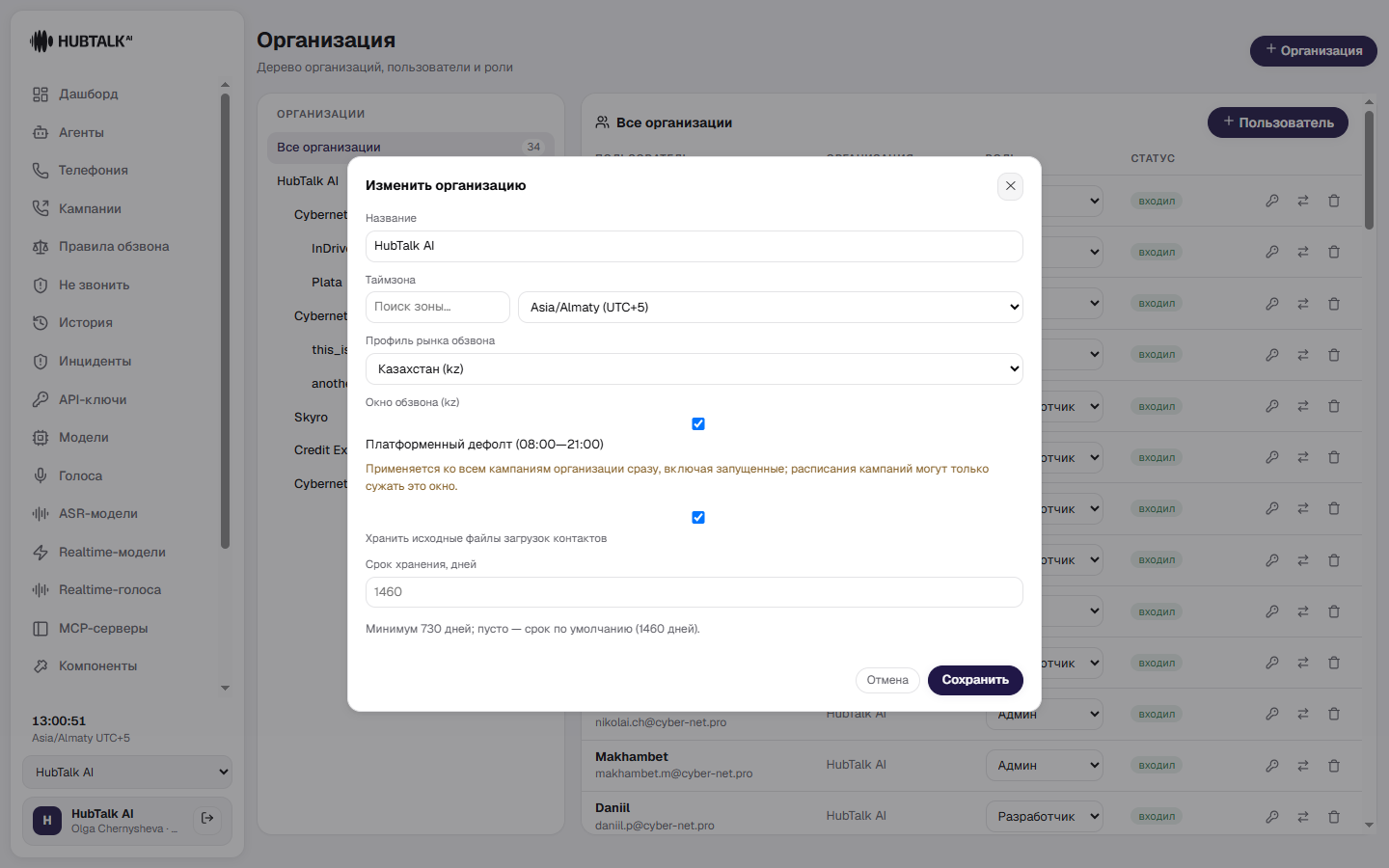Open the Разработчик role dropdown for Daniil
Image resolution: width=1389 pixels, height=868 pixels.
point(1045,817)
